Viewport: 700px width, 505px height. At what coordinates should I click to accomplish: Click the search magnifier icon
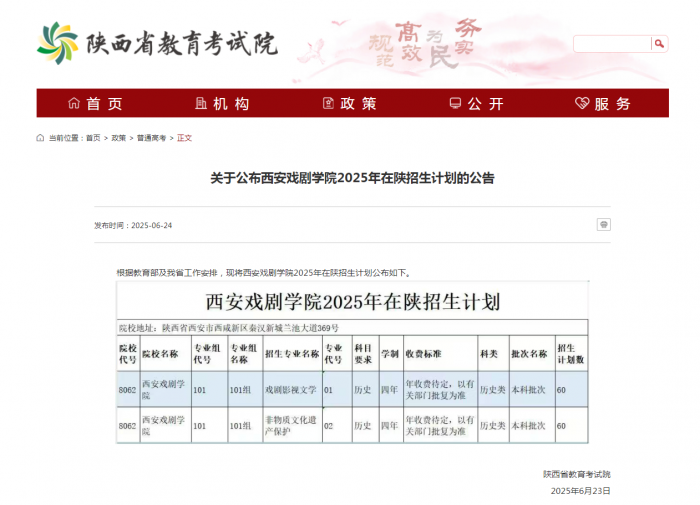[x=659, y=44]
